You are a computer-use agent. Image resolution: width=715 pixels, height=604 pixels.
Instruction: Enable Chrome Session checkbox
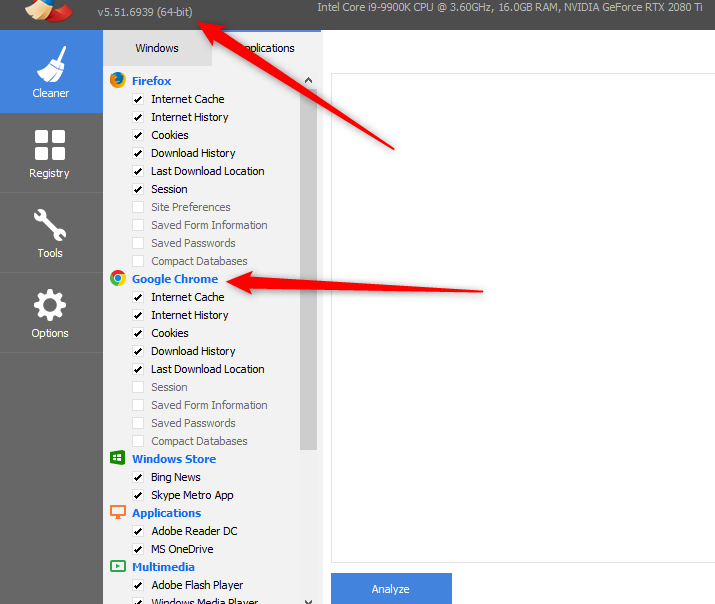[138, 387]
